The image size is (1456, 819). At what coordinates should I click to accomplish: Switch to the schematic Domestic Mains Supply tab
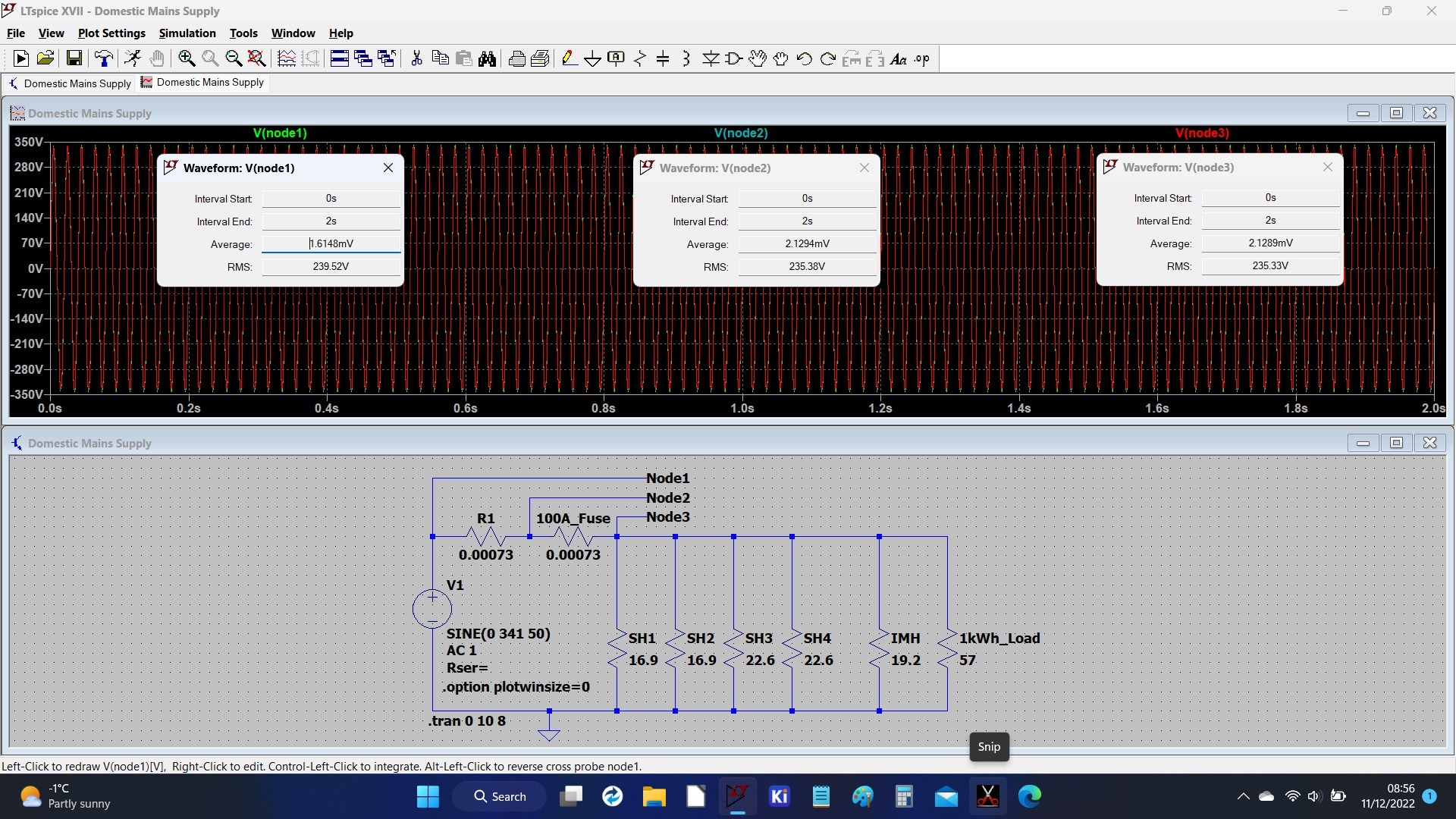coord(70,83)
